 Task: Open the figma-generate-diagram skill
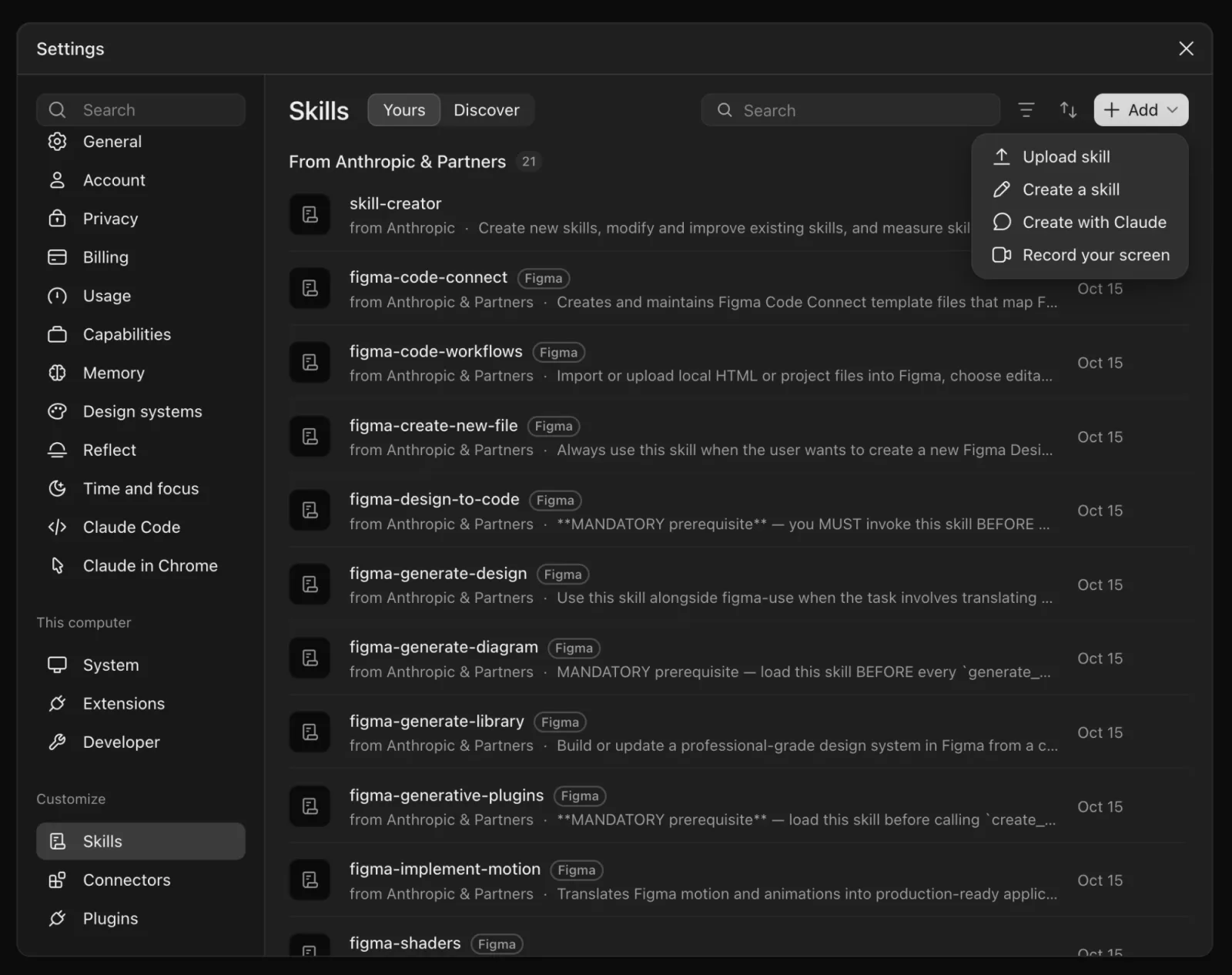click(x=738, y=658)
